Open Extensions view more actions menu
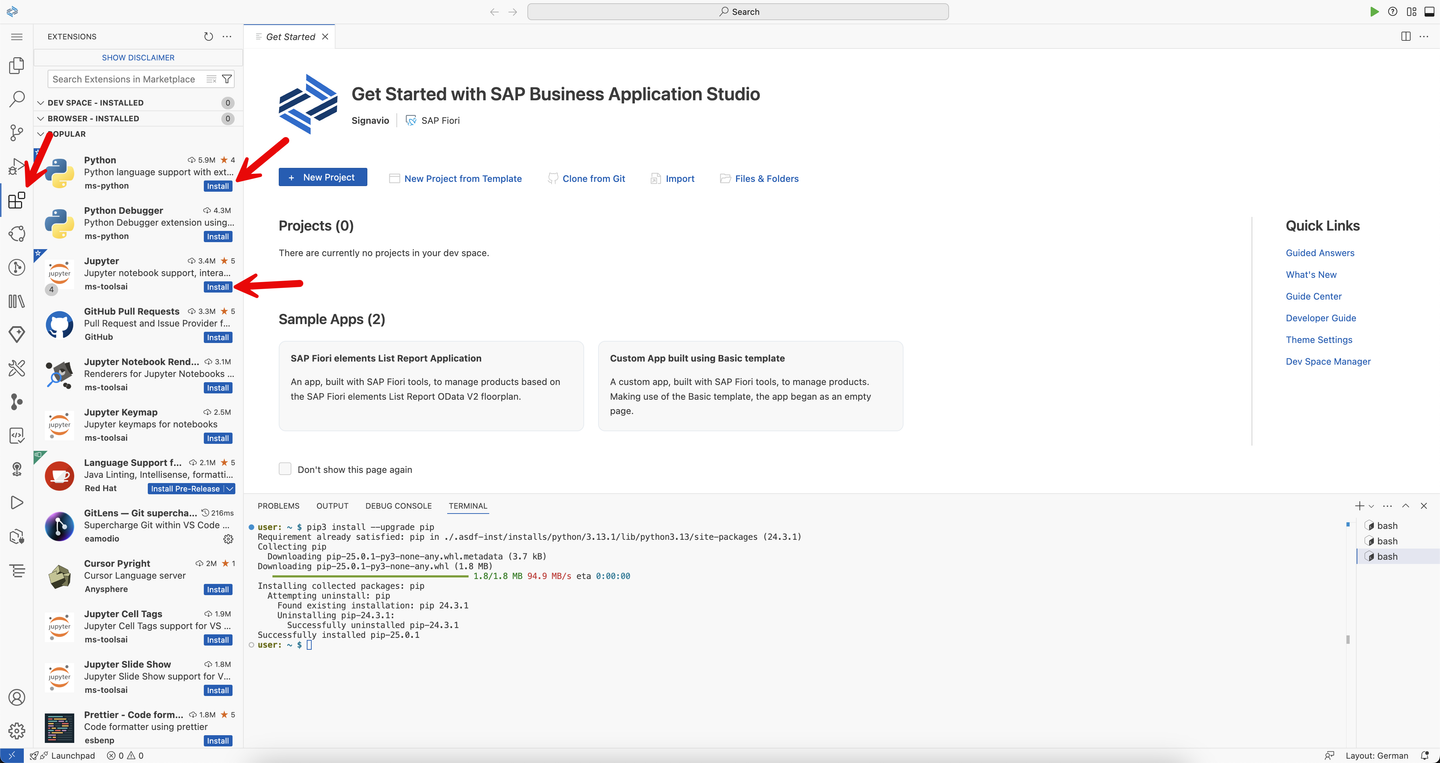1440x763 pixels. 227,37
